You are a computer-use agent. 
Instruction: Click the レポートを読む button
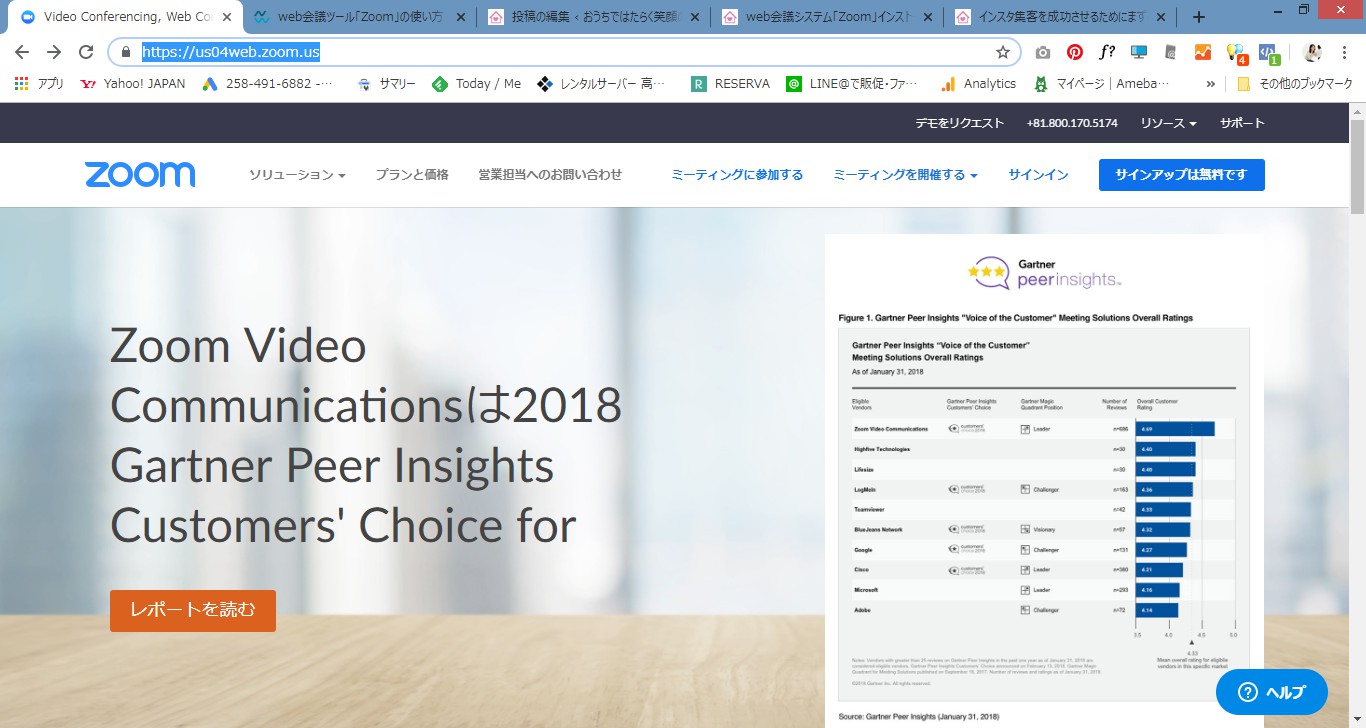193,611
